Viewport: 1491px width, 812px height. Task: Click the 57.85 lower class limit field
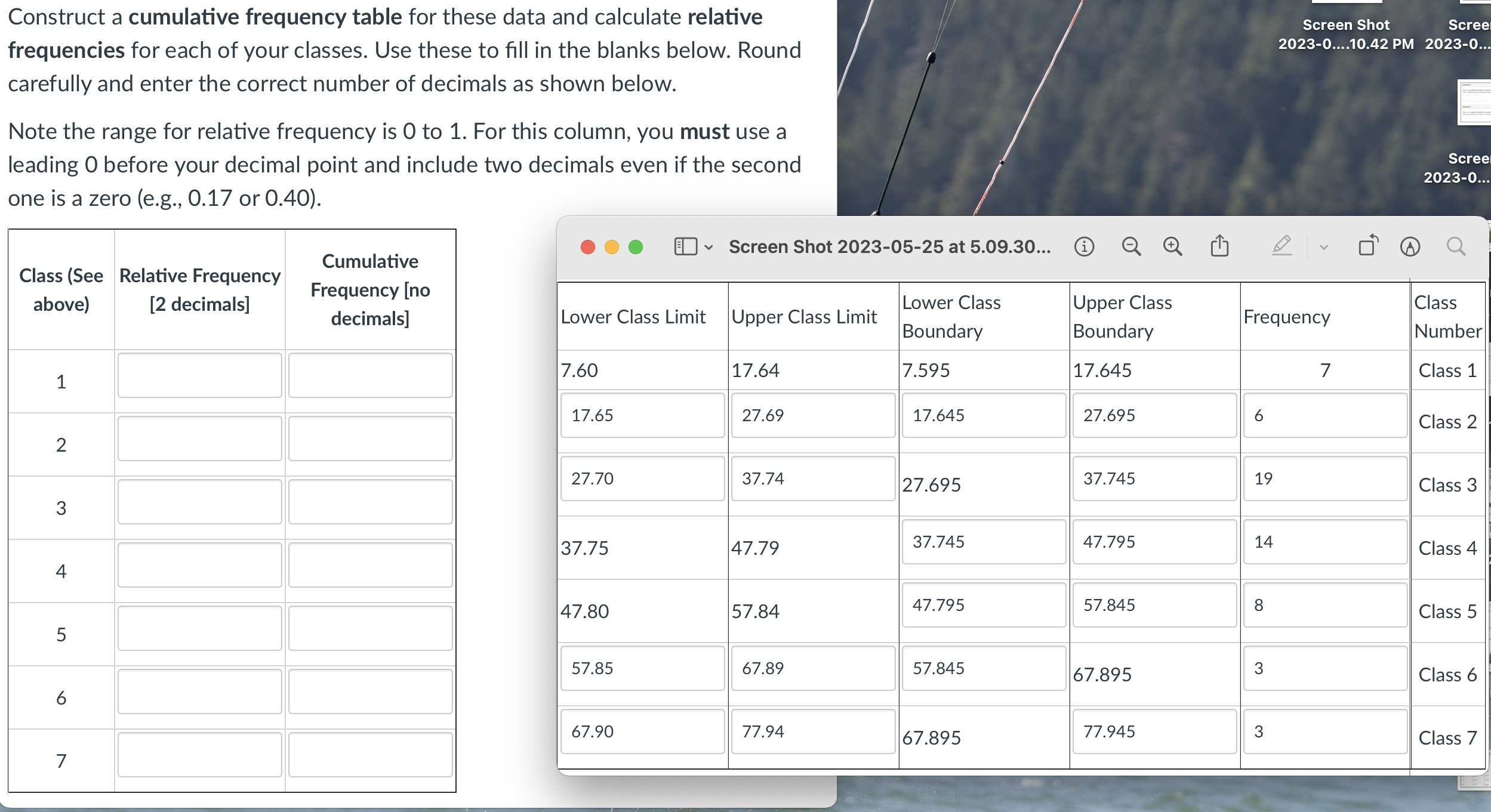click(643, 668)
